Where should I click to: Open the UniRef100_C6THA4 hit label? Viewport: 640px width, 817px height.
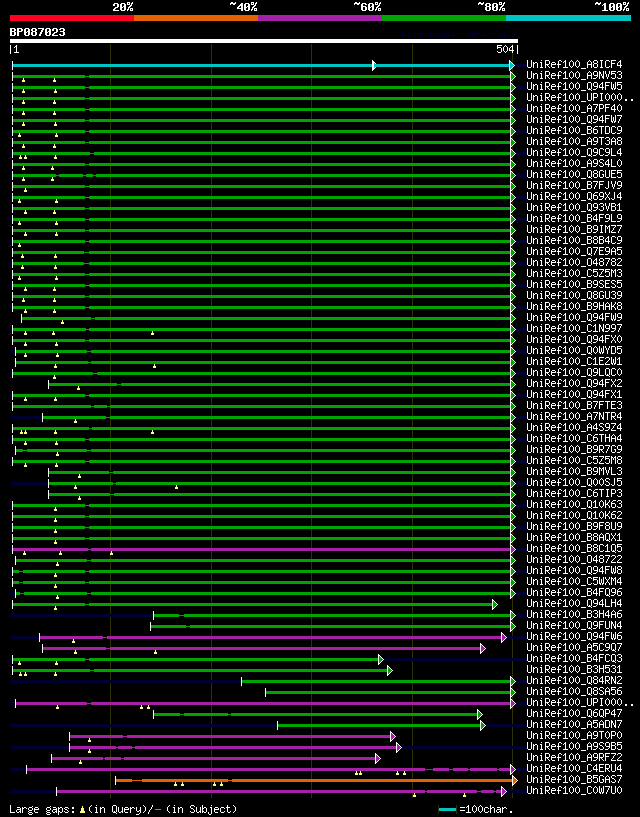point(574,439)
